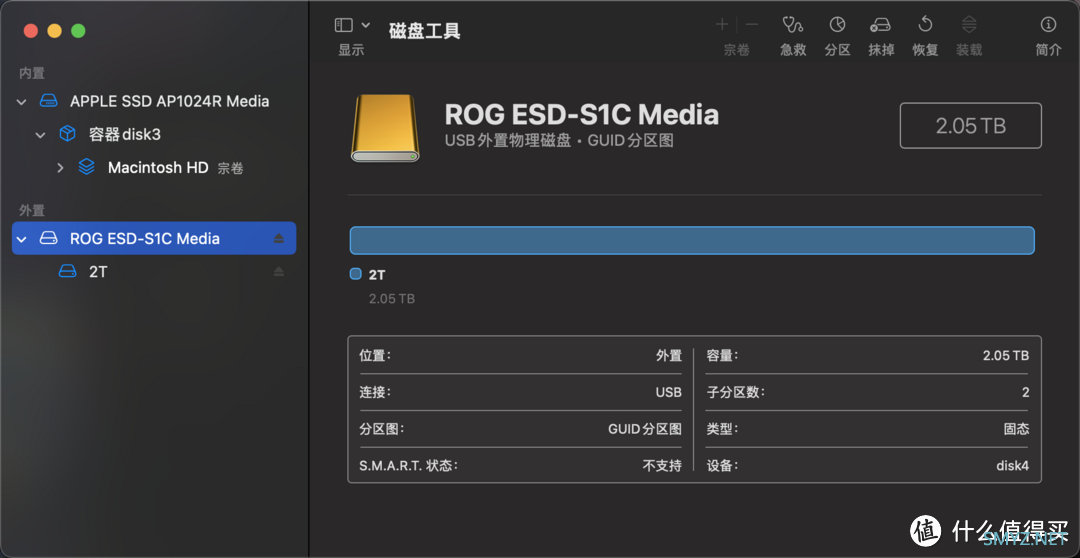Click the remove volume minus icon
This screenshot has width=1080, height=558.
751,25
